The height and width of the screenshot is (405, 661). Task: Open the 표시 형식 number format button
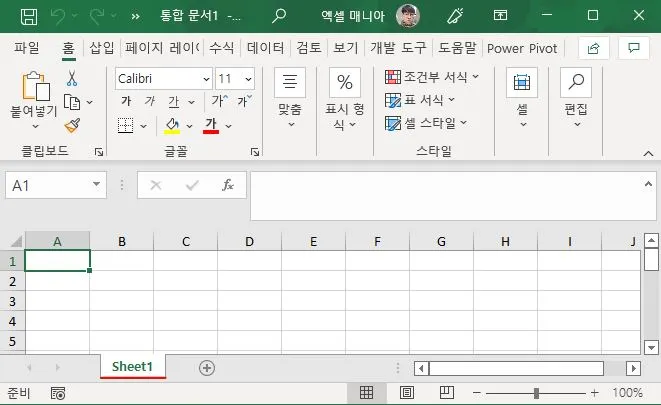point(345,100)
